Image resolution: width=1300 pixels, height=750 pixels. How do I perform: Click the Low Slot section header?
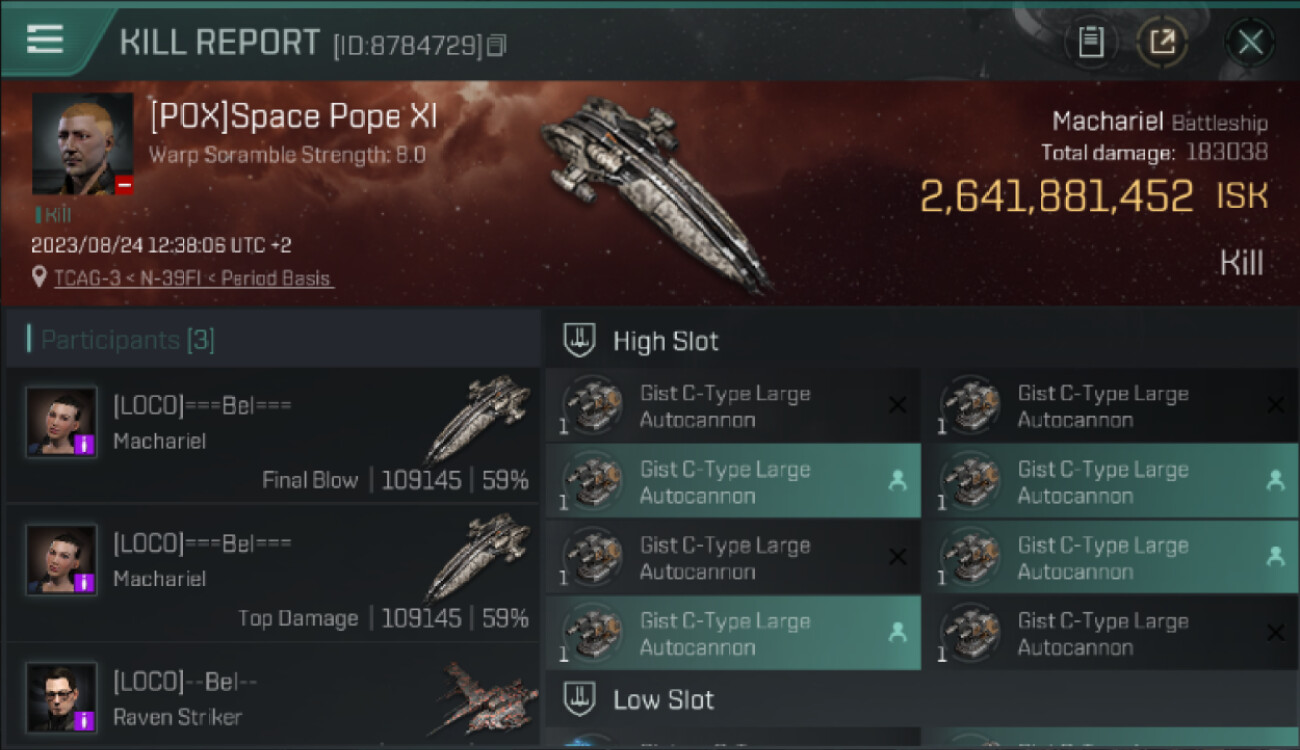(x=663, y=699)
